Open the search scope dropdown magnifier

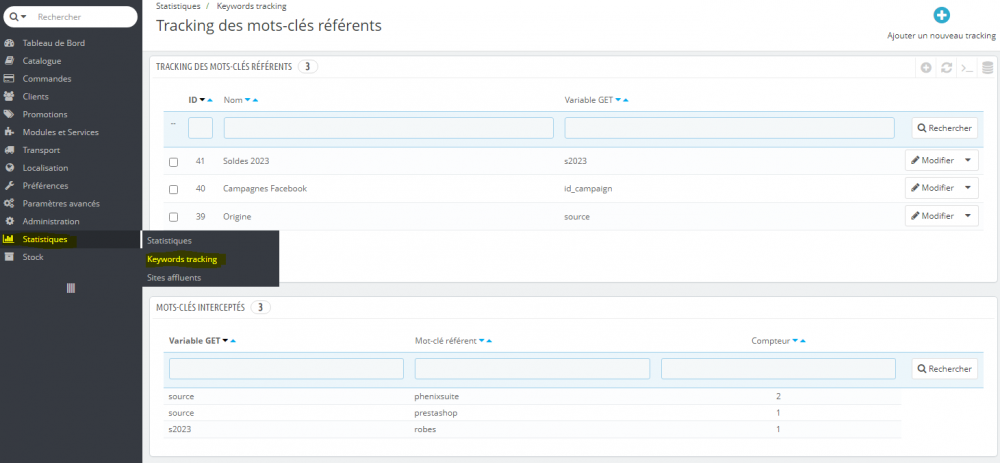18,17
